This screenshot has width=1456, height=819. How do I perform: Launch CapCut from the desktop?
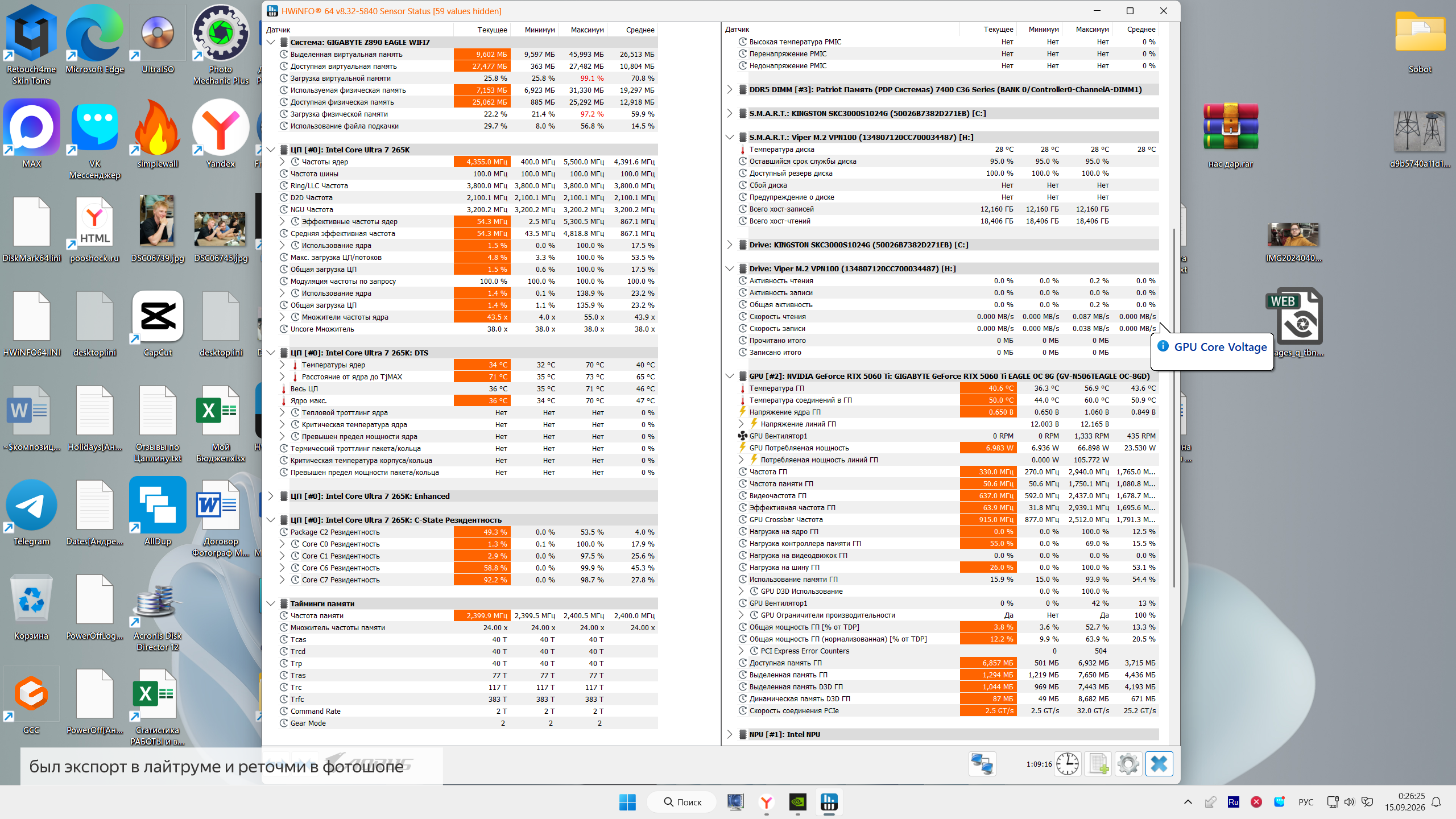158,324
